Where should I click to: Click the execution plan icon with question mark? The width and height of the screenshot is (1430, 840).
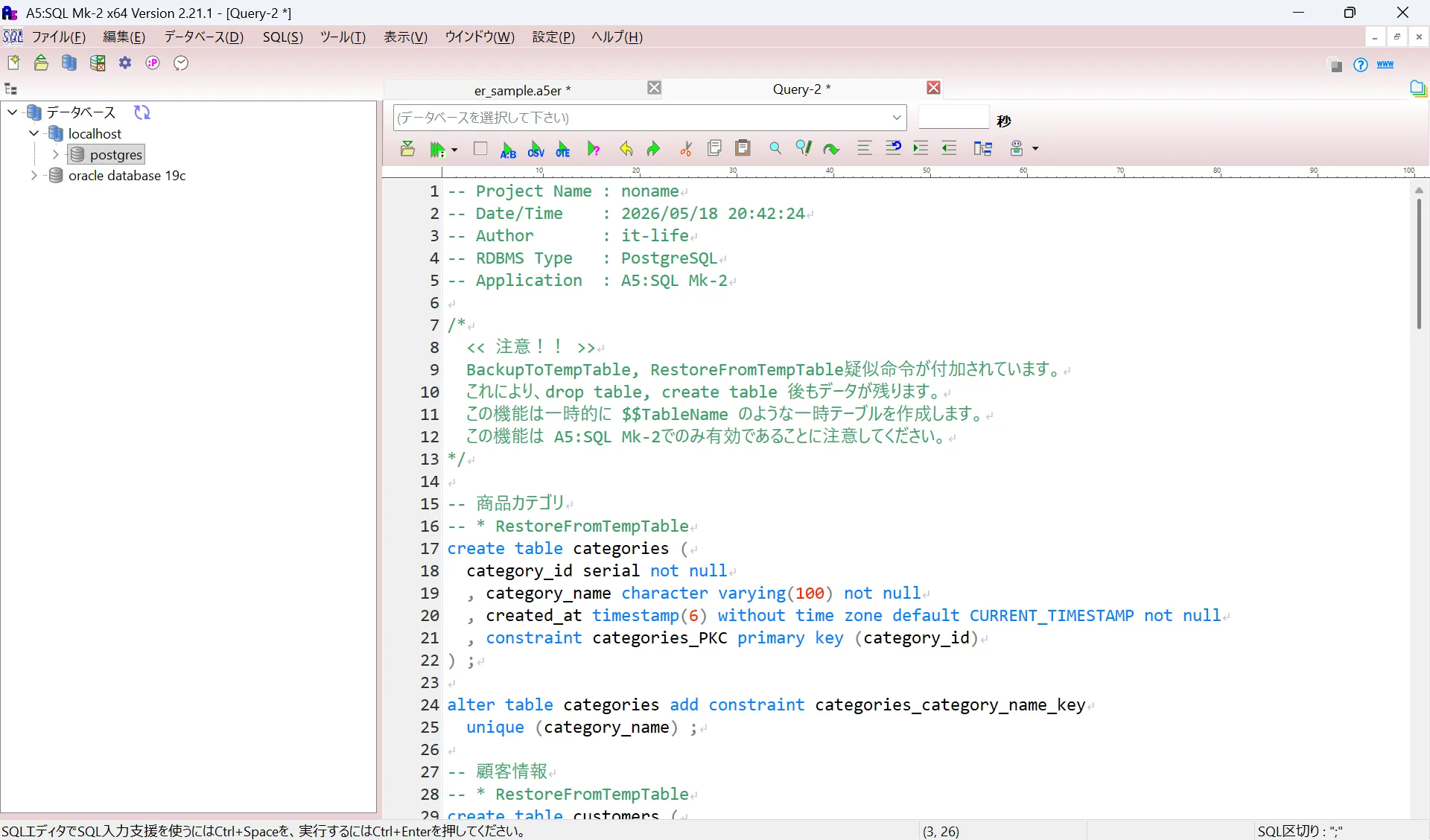(x=594, y=149)
